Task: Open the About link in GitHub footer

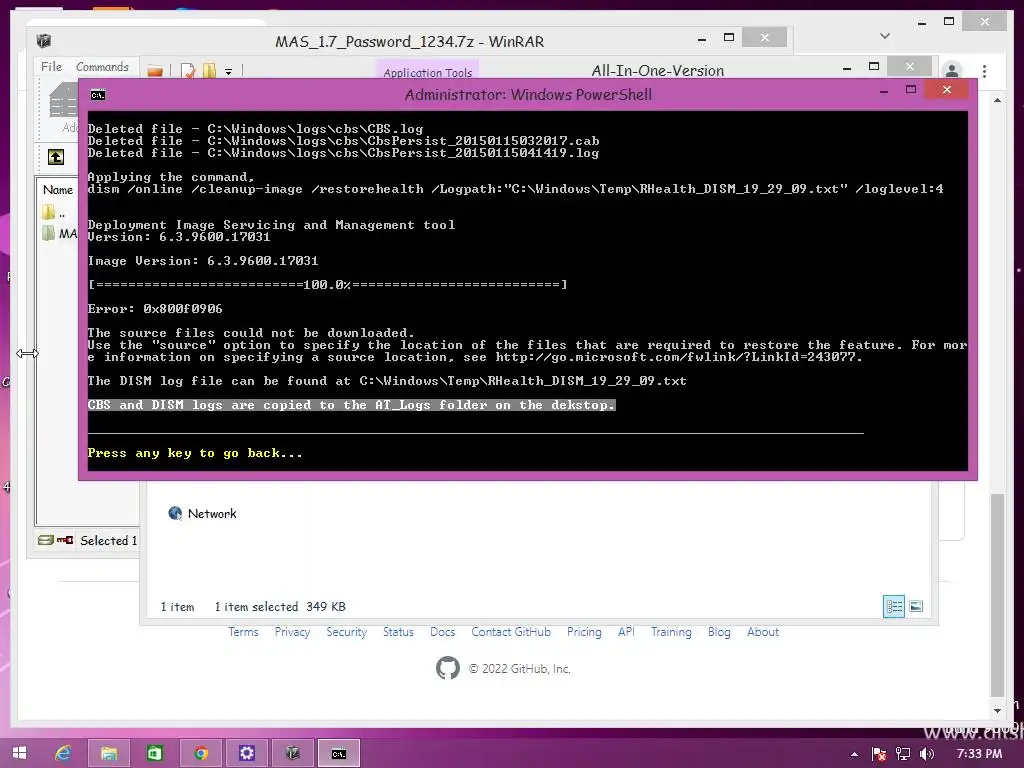Action: 763,632
